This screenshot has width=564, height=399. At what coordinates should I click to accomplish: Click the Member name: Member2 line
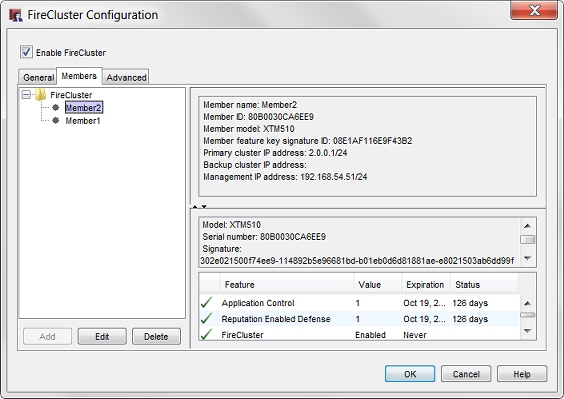(250, 105)
